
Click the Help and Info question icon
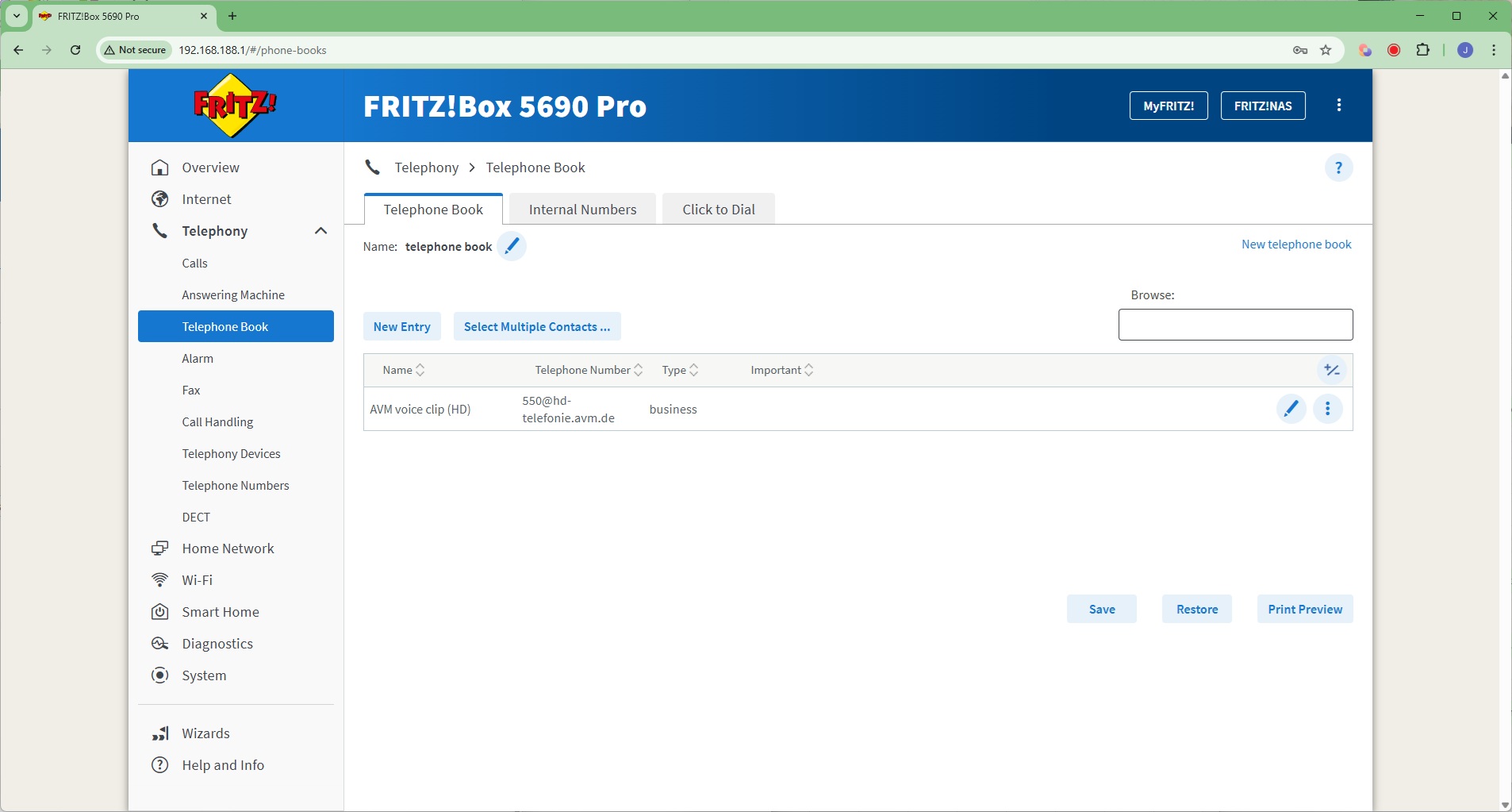point(160,765)
